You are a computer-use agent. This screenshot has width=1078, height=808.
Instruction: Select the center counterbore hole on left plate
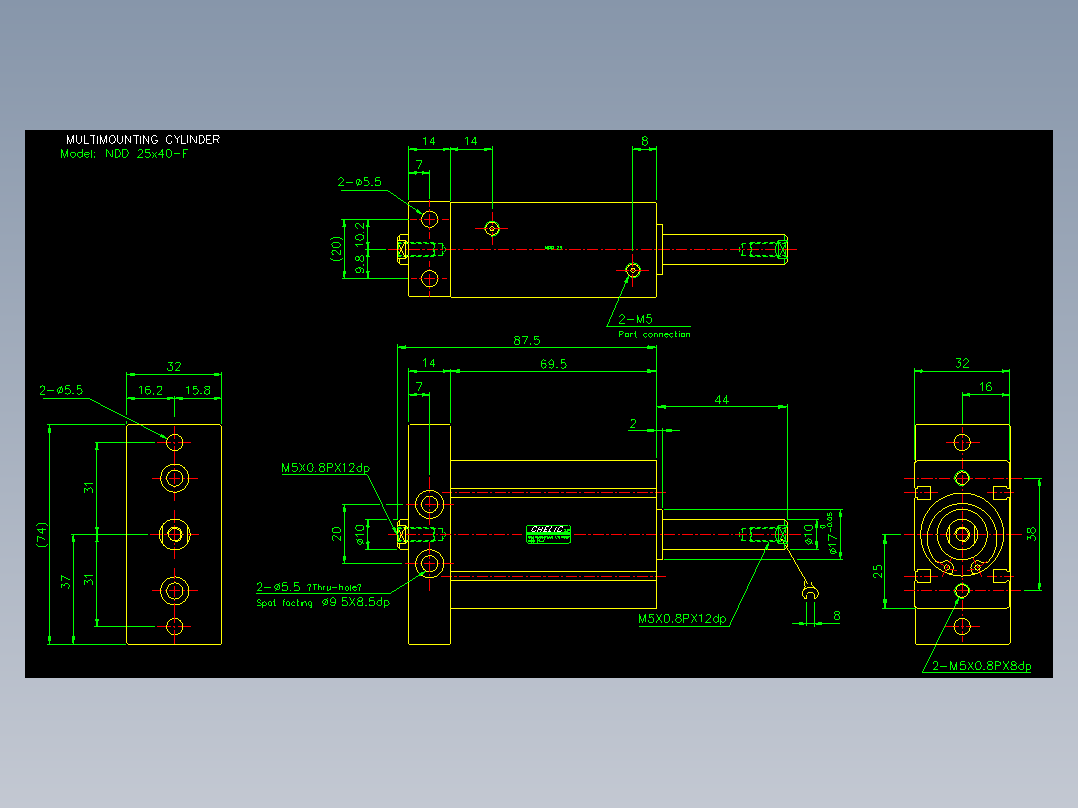[175, 534]
